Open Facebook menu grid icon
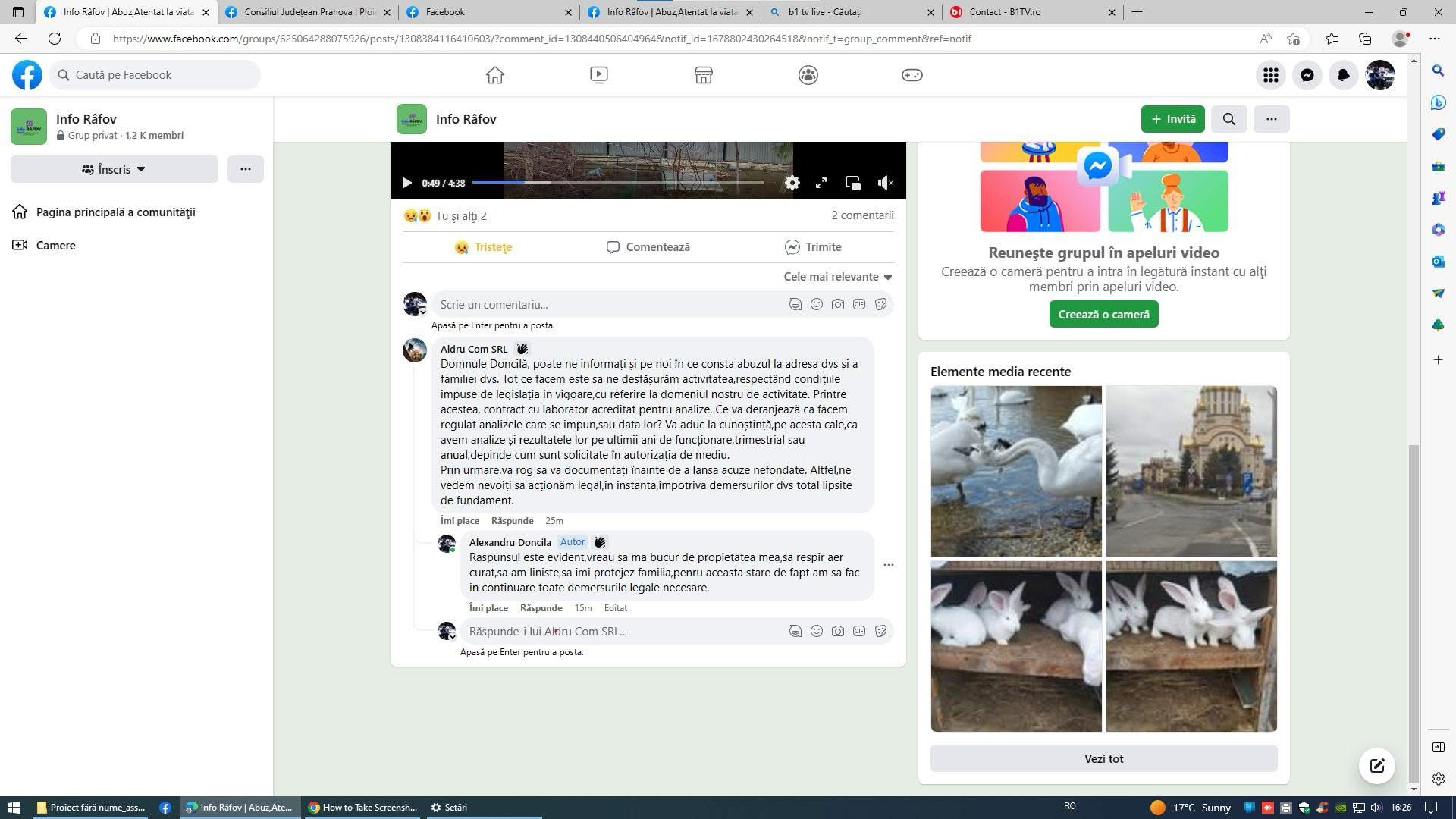 click(x=1271, y=75)
